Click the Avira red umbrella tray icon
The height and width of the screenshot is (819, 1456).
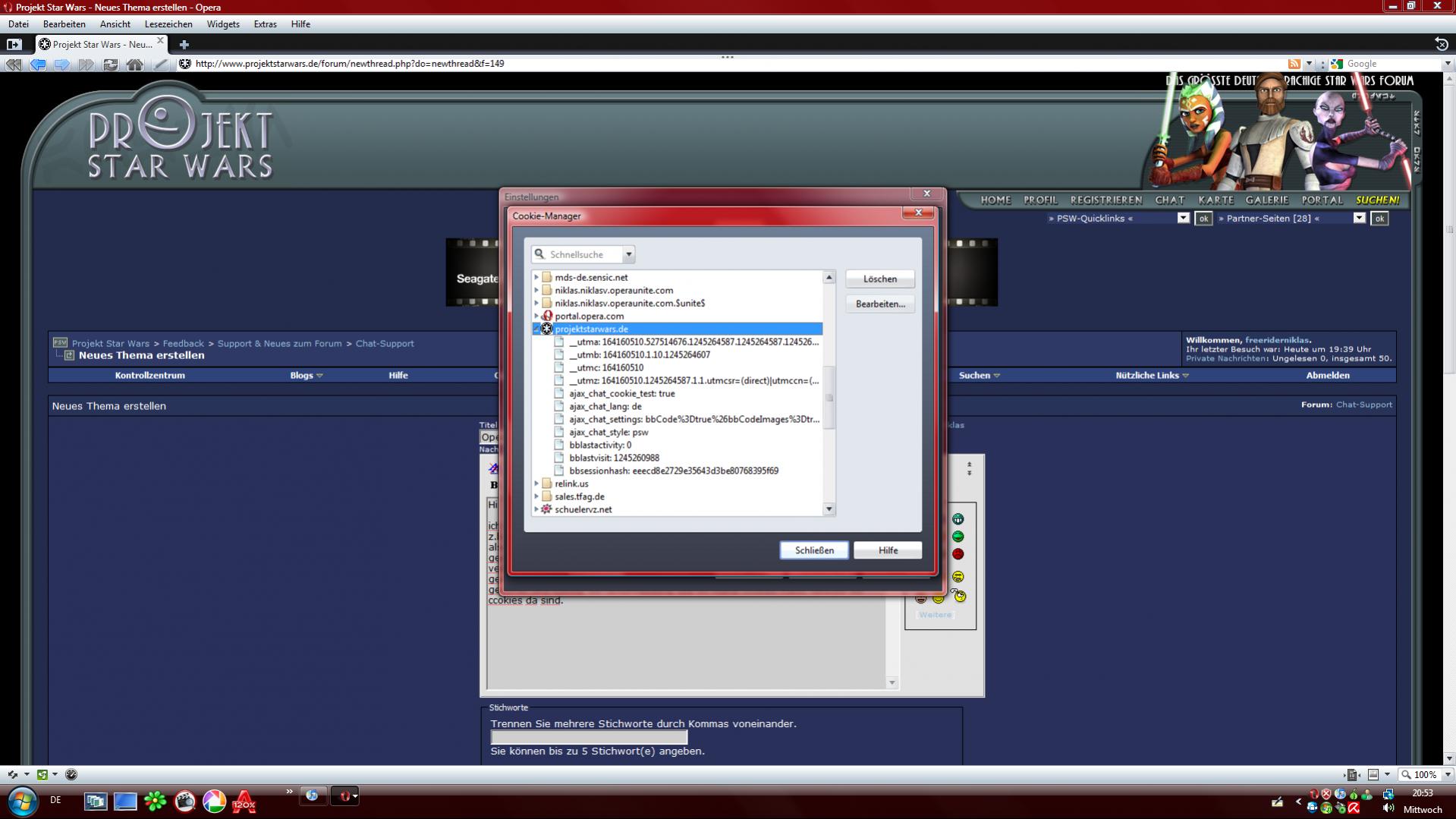[1354, 808]
